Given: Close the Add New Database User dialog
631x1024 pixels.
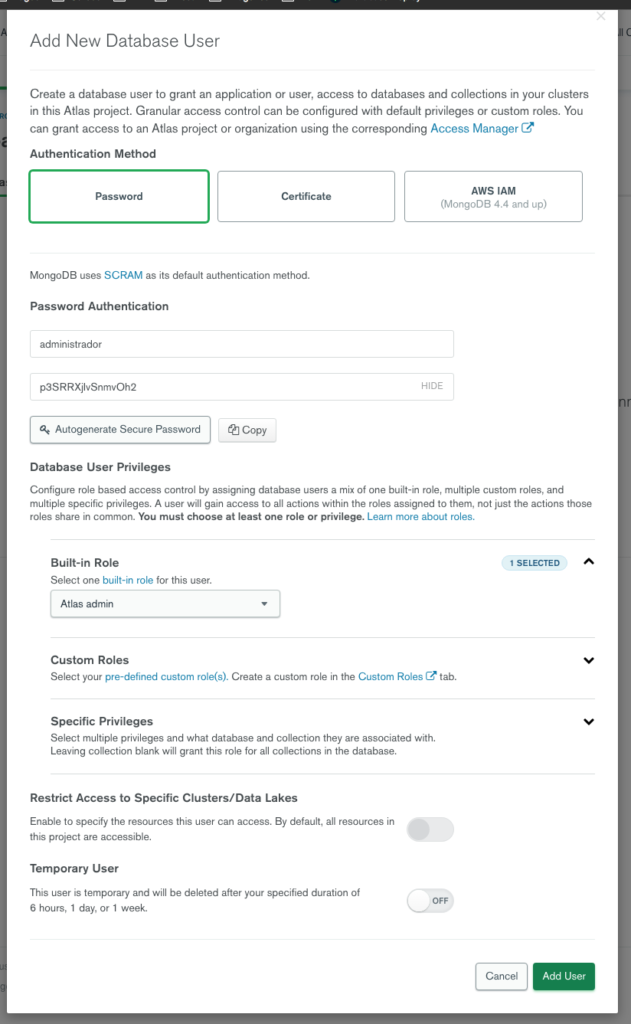Looking at the screenshot, I should click(601, 16).
